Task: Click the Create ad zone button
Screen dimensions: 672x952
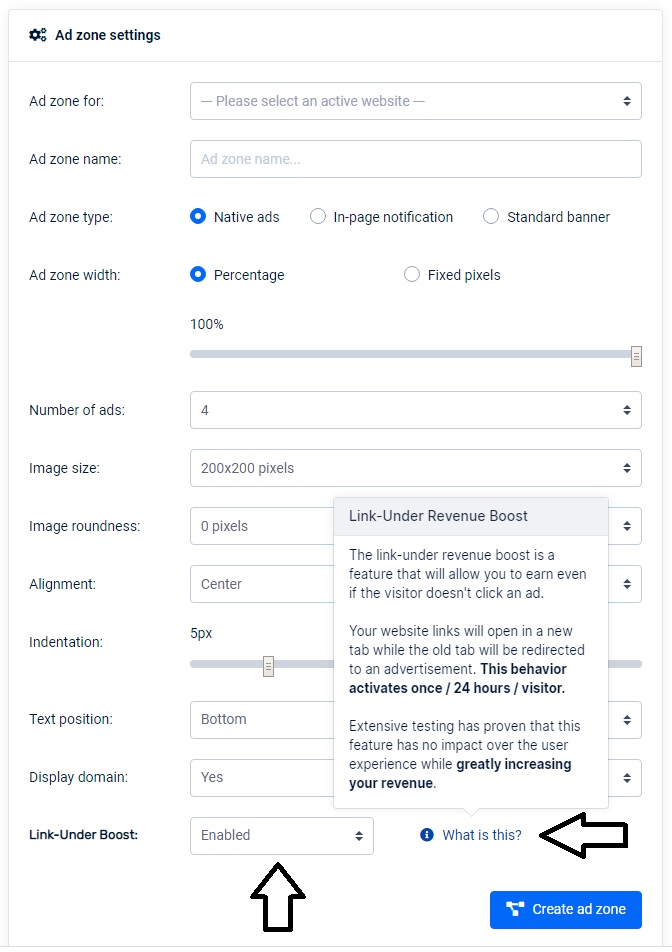Action: pos(566,909)
